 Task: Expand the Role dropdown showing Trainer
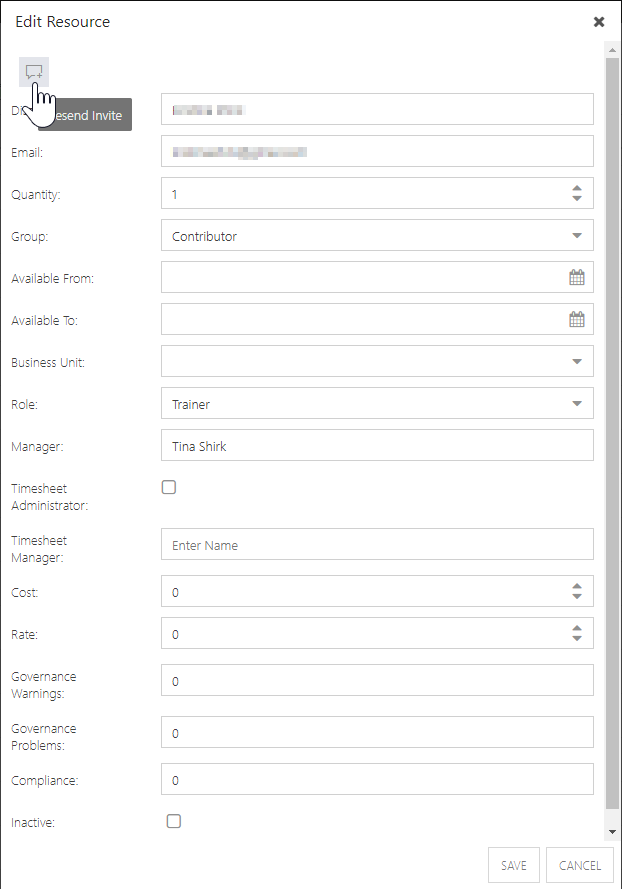click(577, 404)
